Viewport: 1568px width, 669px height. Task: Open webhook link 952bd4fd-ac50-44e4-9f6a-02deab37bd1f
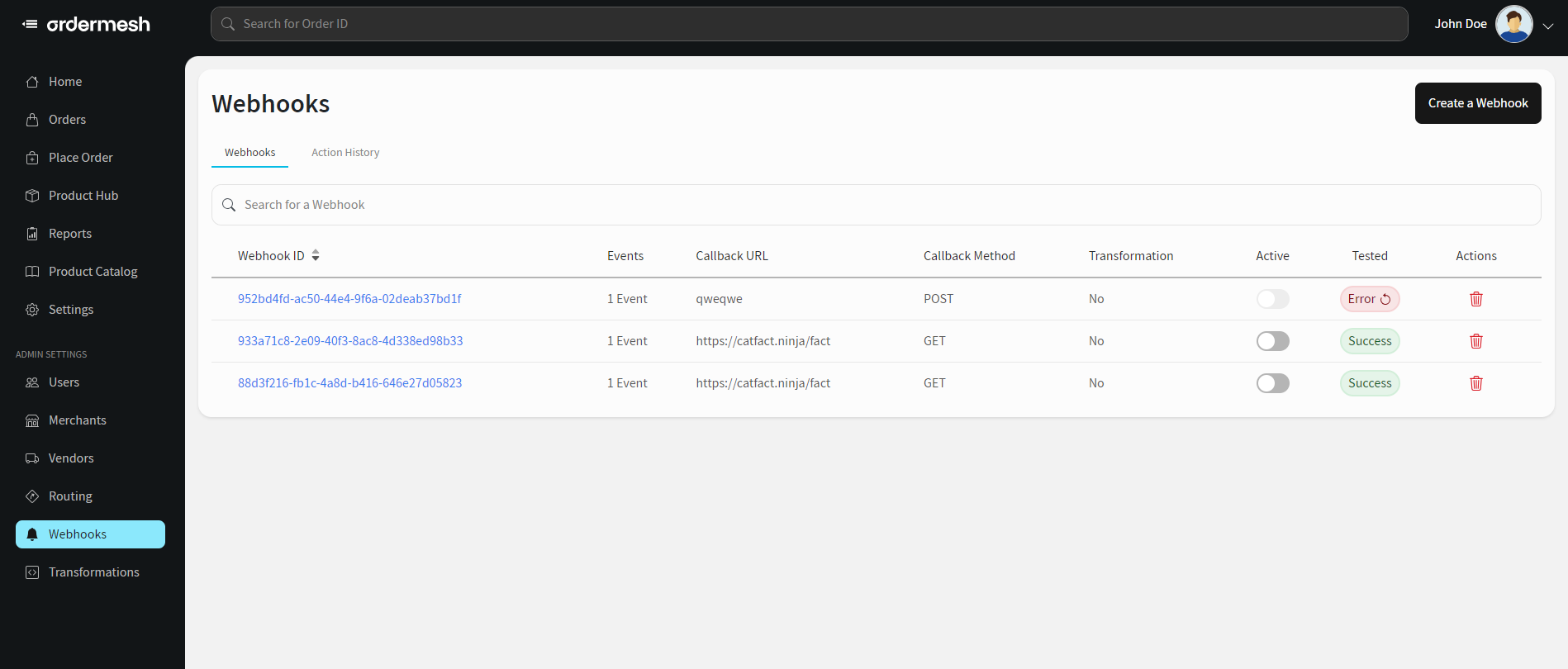point(349,299)
